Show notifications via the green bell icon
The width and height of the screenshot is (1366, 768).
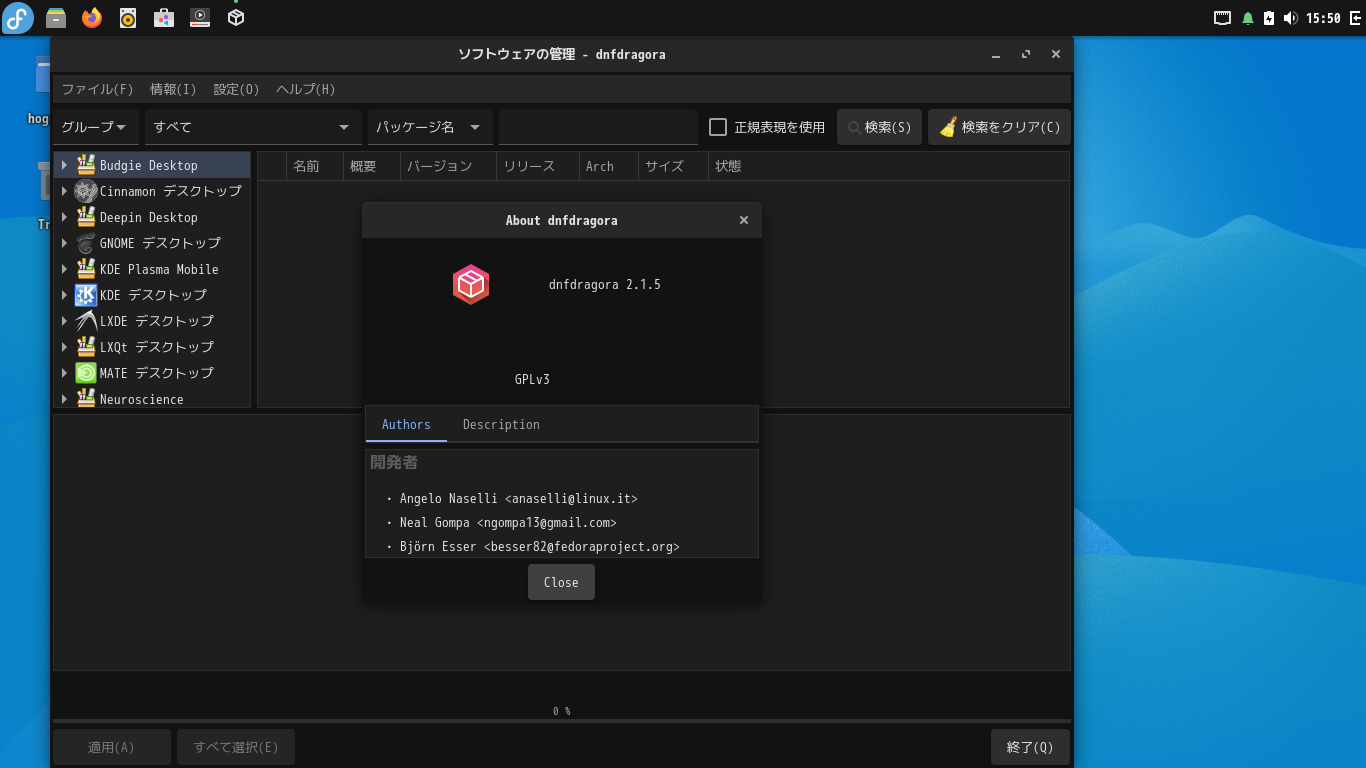pos(1247,18)
